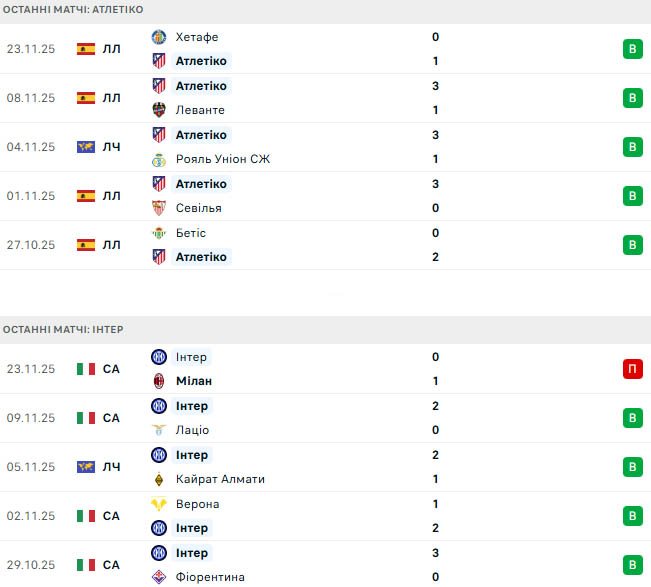Click the Italy flag on 02.11.25 match
Screen dimensions: 651x587
click(x=86, y=516)
